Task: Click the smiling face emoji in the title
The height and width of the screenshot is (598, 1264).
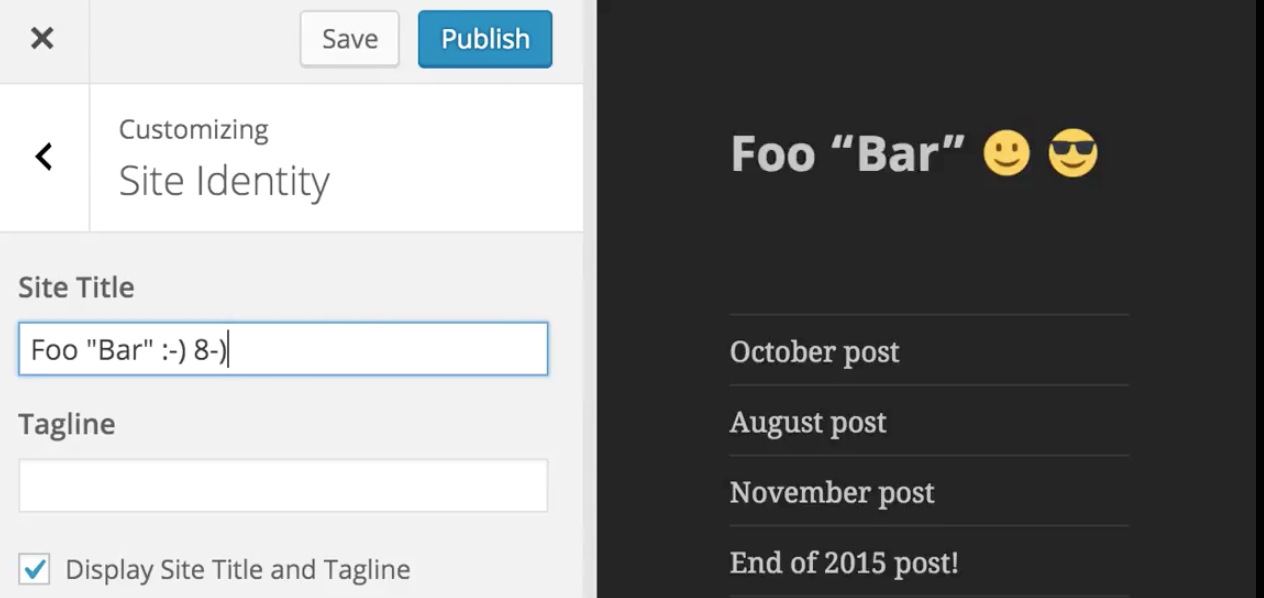Action: point(1006,152)
